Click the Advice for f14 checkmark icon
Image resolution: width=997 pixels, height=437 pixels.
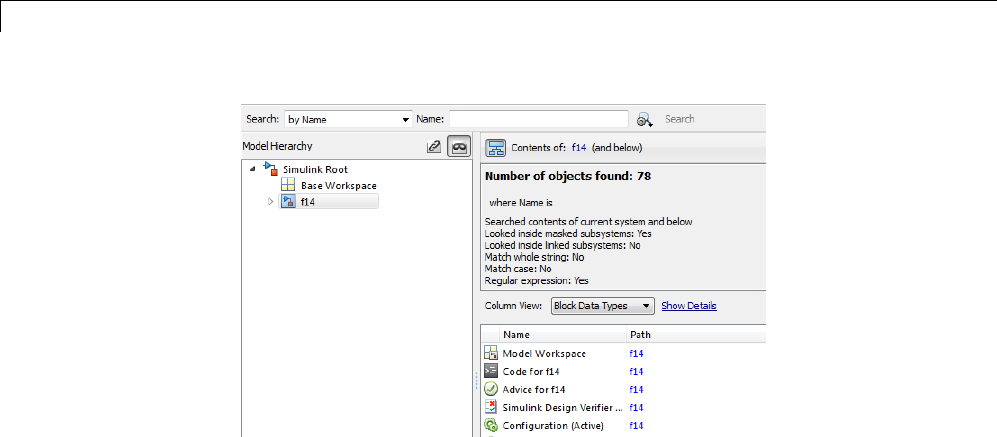(490, 389)
